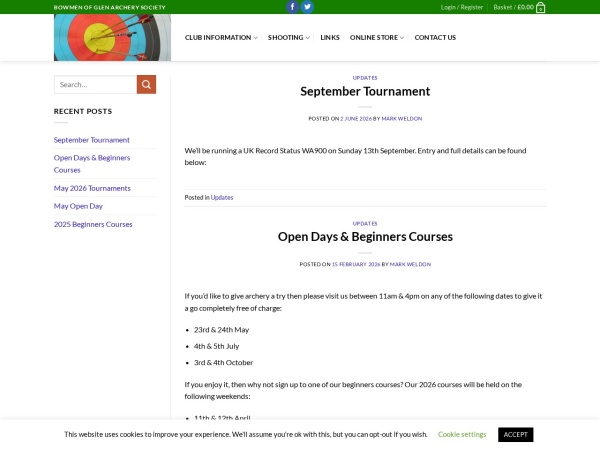Click 'Bowmen of Glen Archery Society' header text

[x=109, y=7]
